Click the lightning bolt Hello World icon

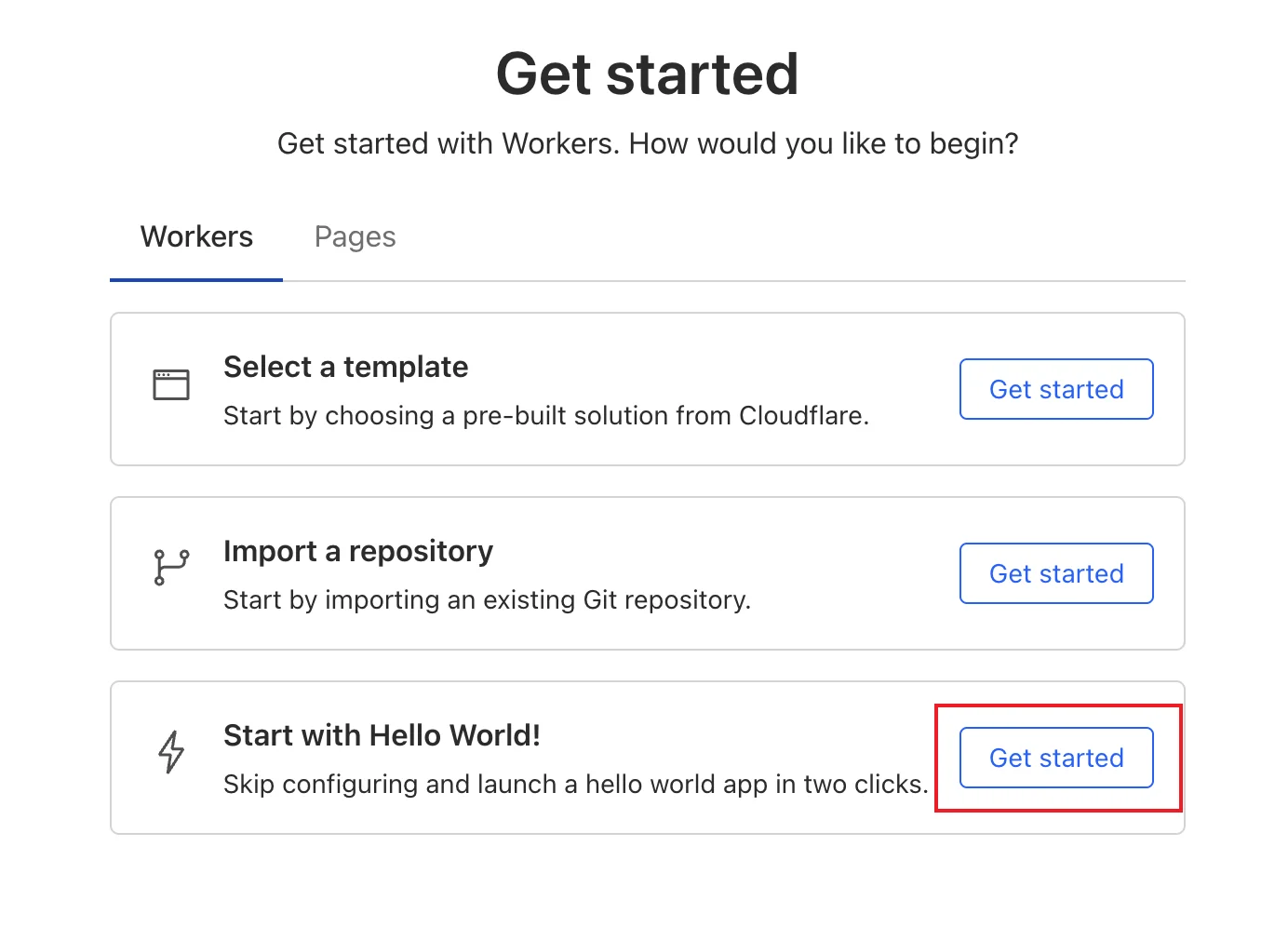[171, 751]
